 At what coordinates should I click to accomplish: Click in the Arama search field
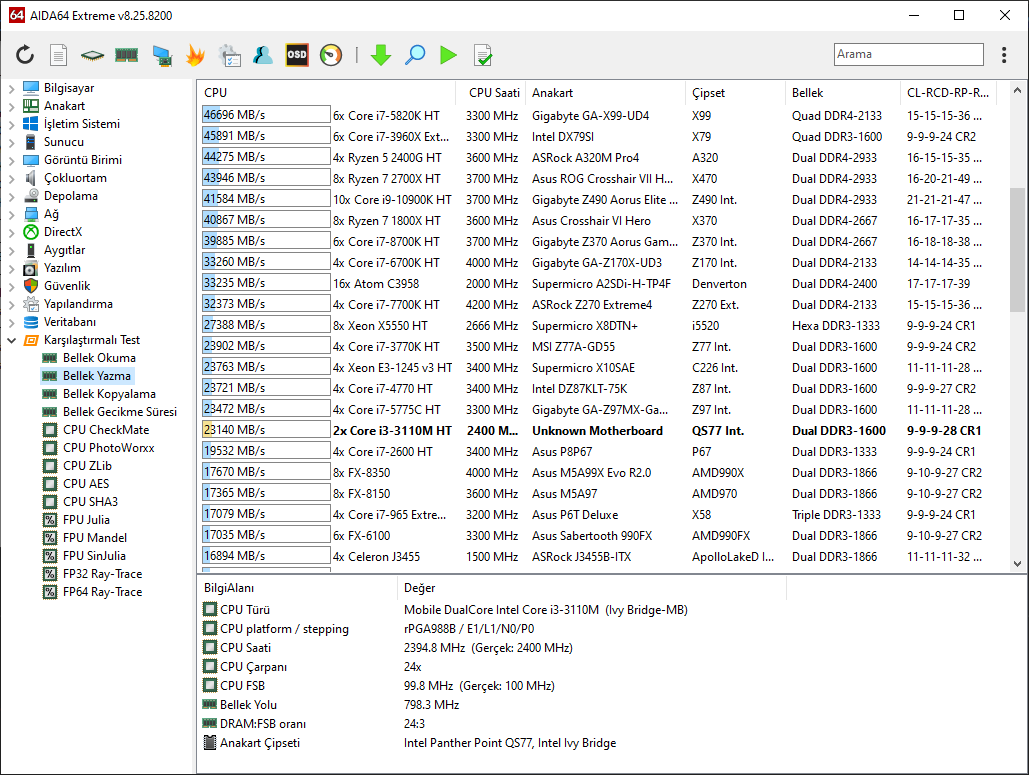click(x=909, y=54)
